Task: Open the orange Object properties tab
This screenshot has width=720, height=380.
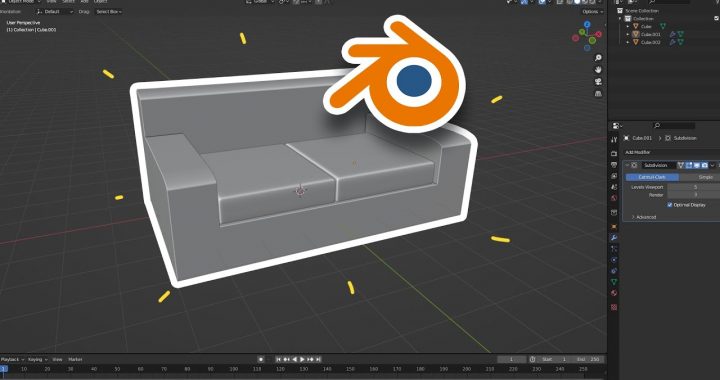Action: (x=614, y=227)
